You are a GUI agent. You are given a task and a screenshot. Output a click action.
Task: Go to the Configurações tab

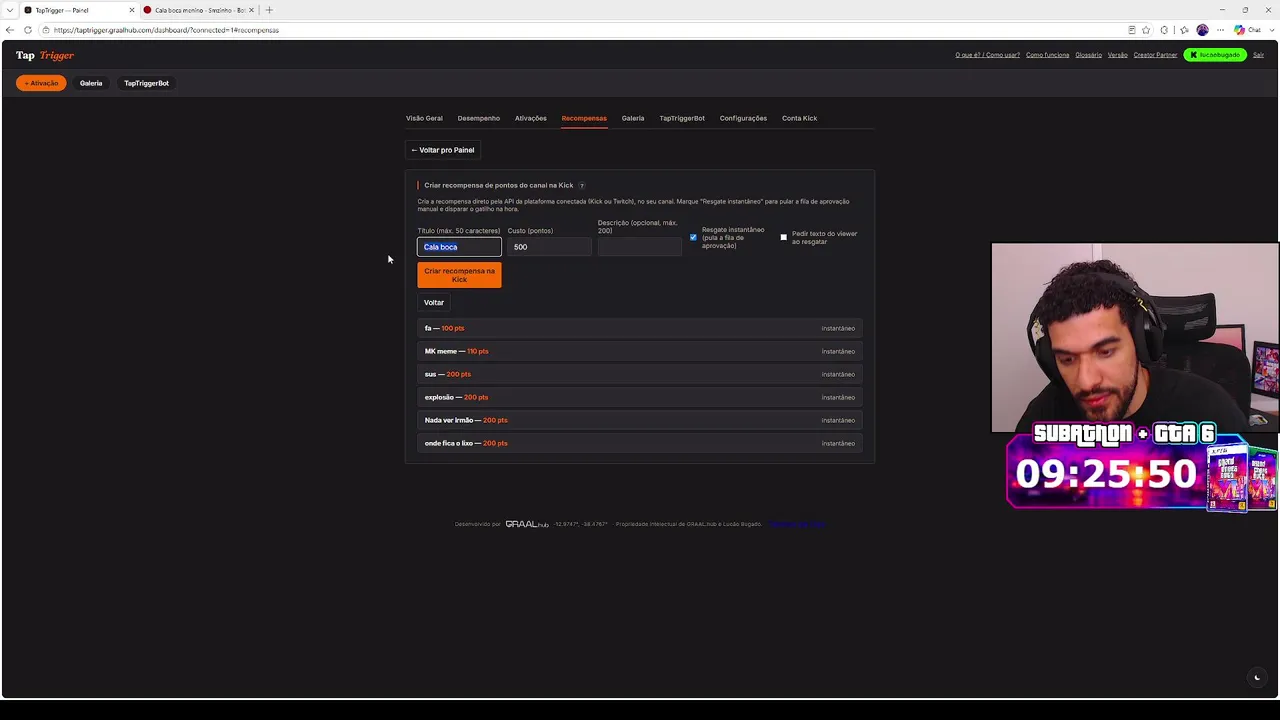(x=743, y=118)
